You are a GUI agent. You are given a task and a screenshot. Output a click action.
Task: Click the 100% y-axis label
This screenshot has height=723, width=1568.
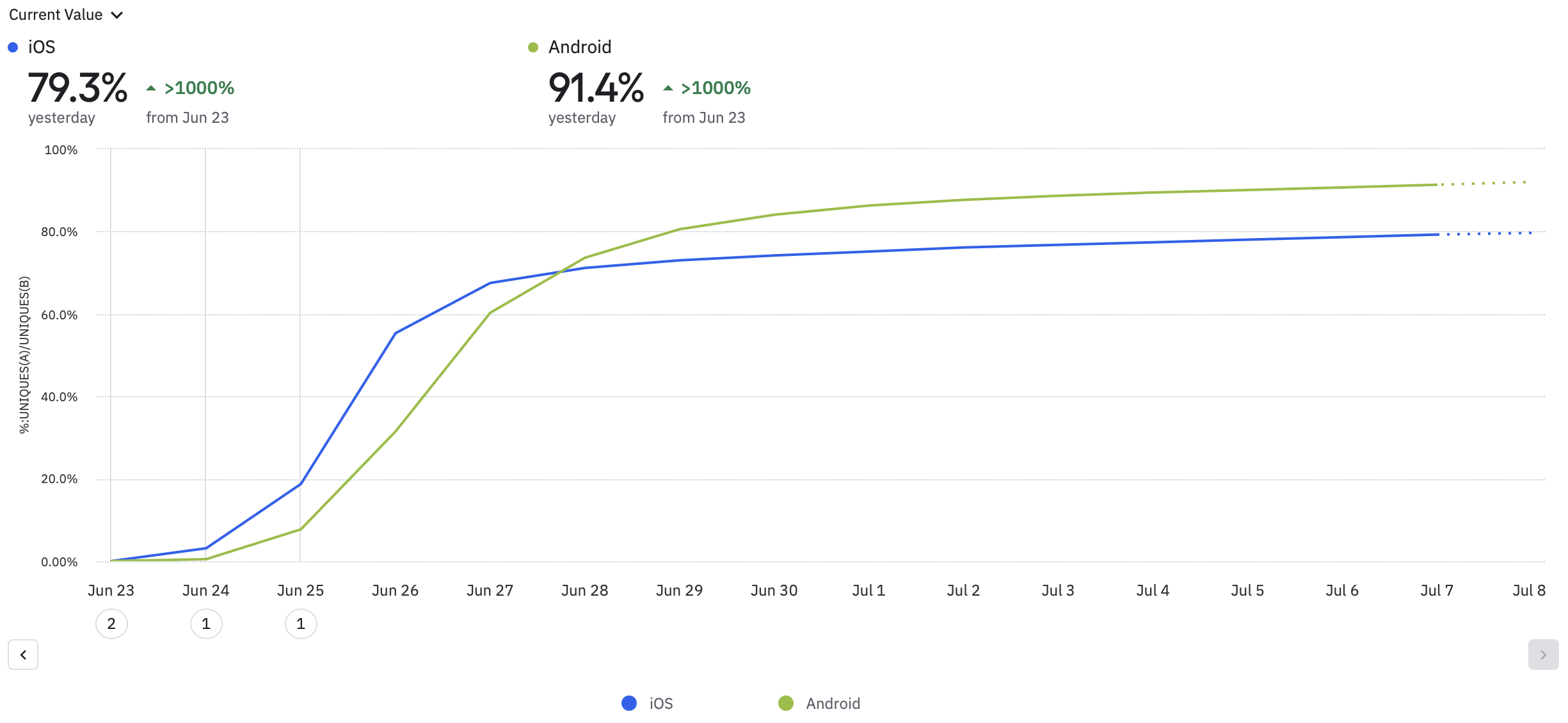(61, 150)
